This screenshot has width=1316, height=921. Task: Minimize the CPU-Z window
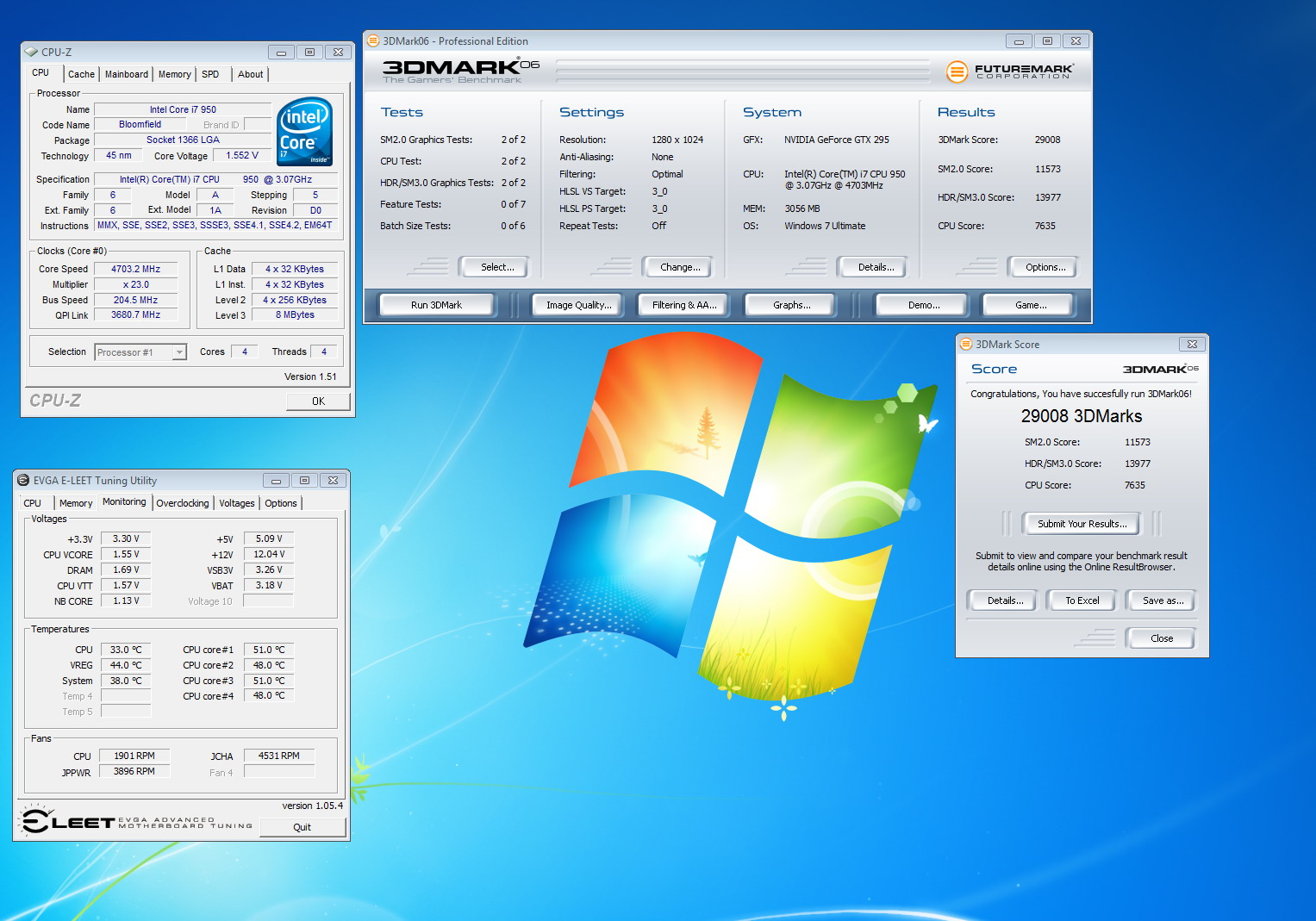[281, 53]
